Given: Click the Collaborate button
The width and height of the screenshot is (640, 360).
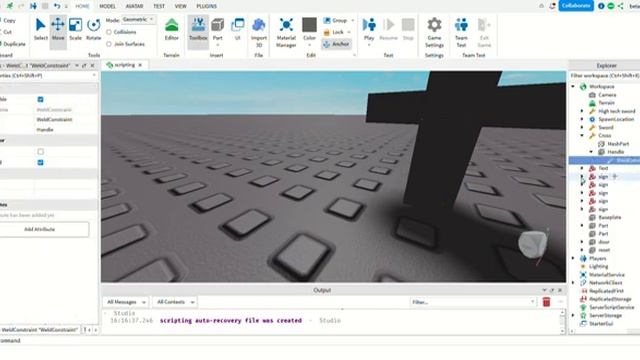Looking at the screenshot, I should (x=576, y=6).
